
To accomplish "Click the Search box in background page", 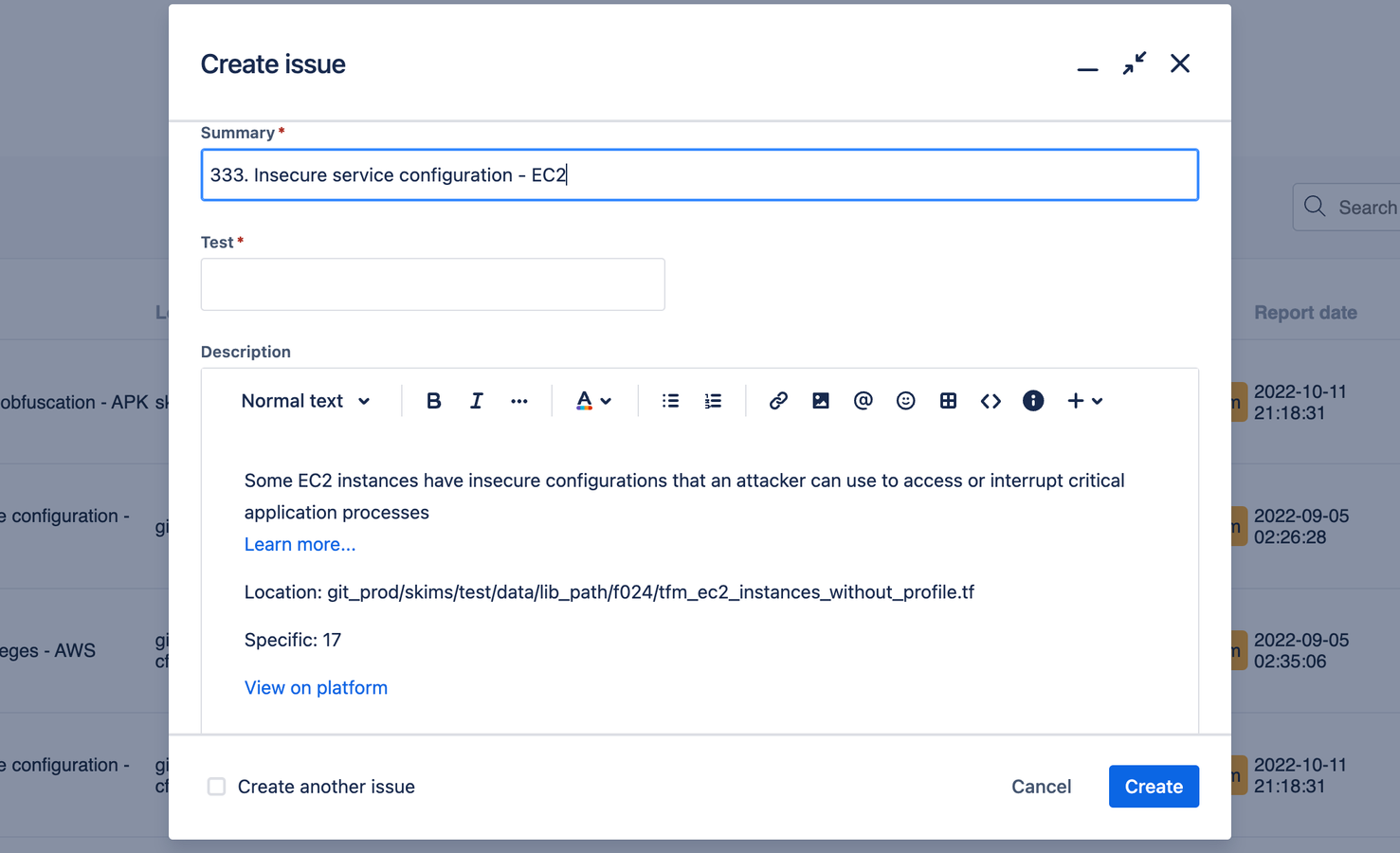I will [1347, 207].
